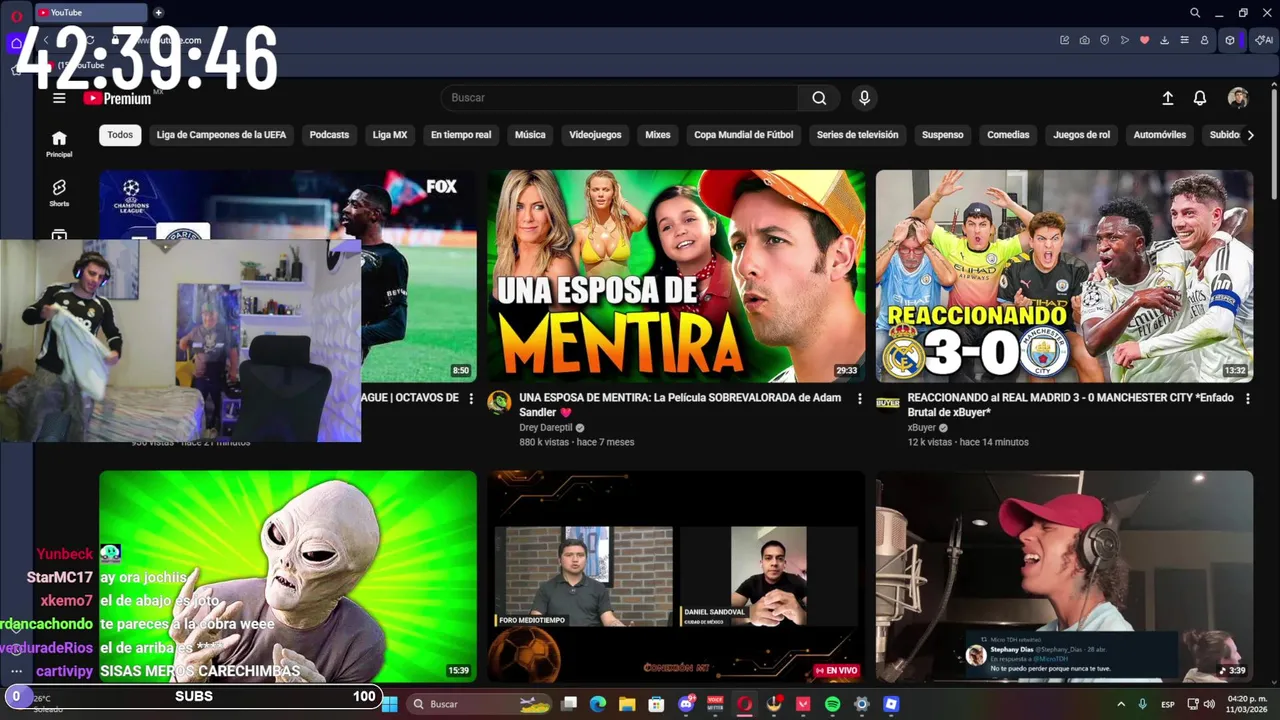Screen dimensions: 1280x720
Task: Open Reaccionando 3-0 thumbnail
Action: coord(1064,276)
